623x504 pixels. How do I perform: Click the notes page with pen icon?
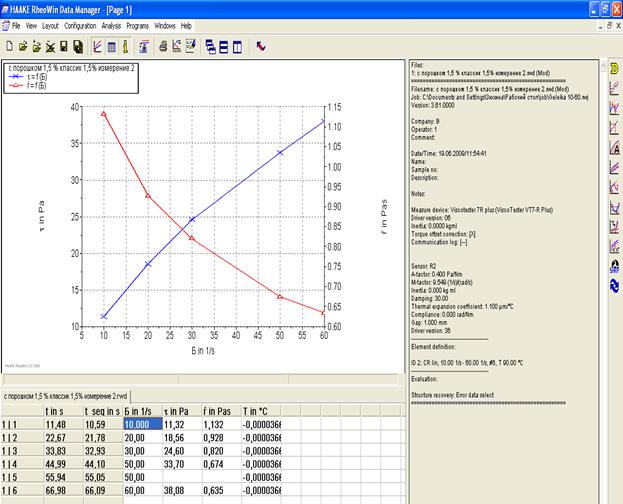click(191, 47)
